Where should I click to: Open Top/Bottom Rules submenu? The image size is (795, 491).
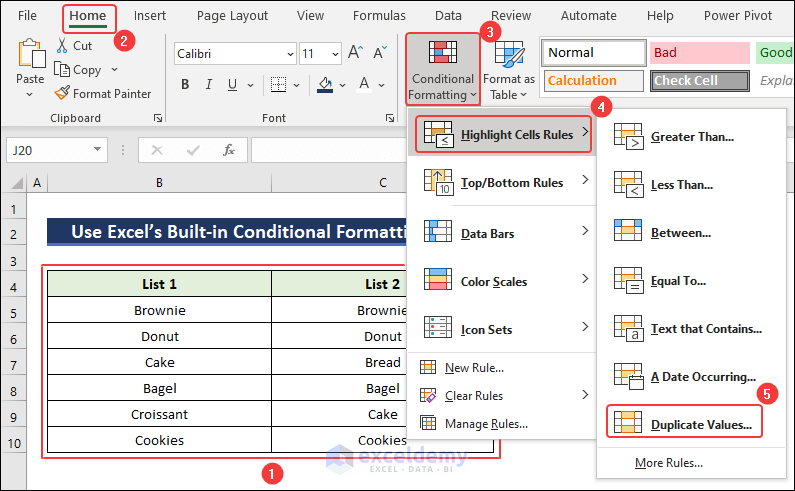(x=503, y=183)
